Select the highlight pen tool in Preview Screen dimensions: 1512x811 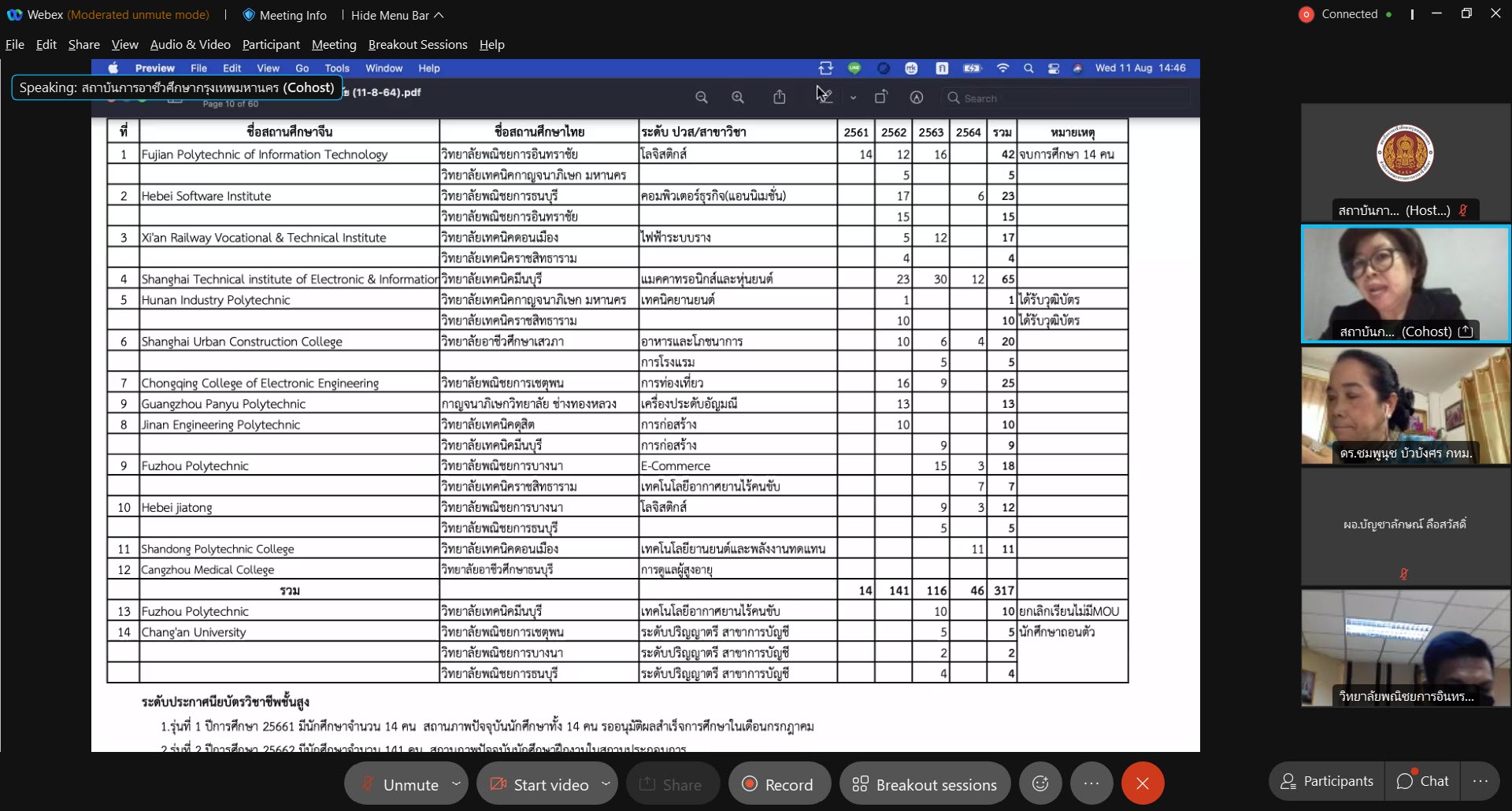pos(825,97)
